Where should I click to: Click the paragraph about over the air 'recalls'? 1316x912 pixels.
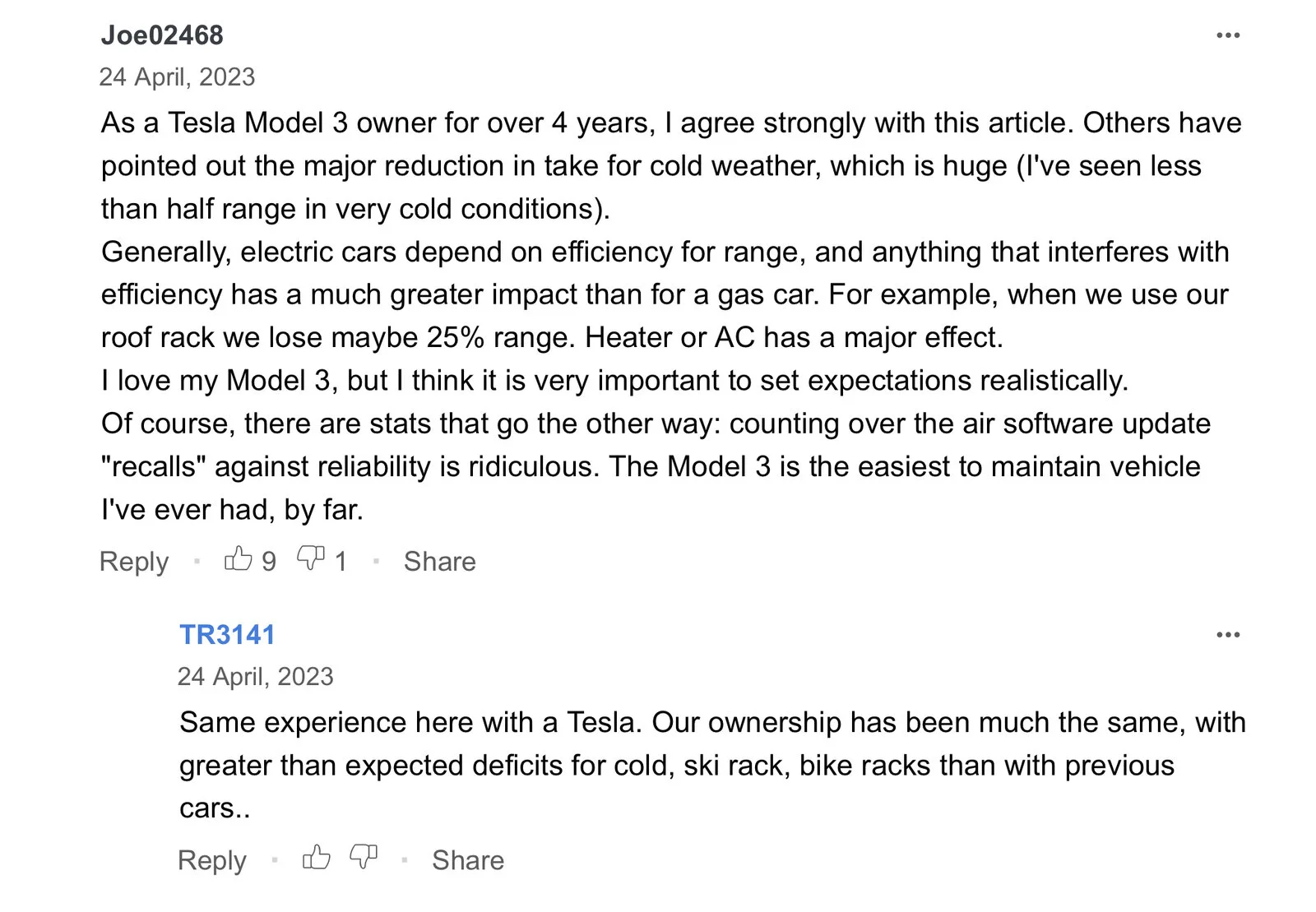click(x=650, y=466)
